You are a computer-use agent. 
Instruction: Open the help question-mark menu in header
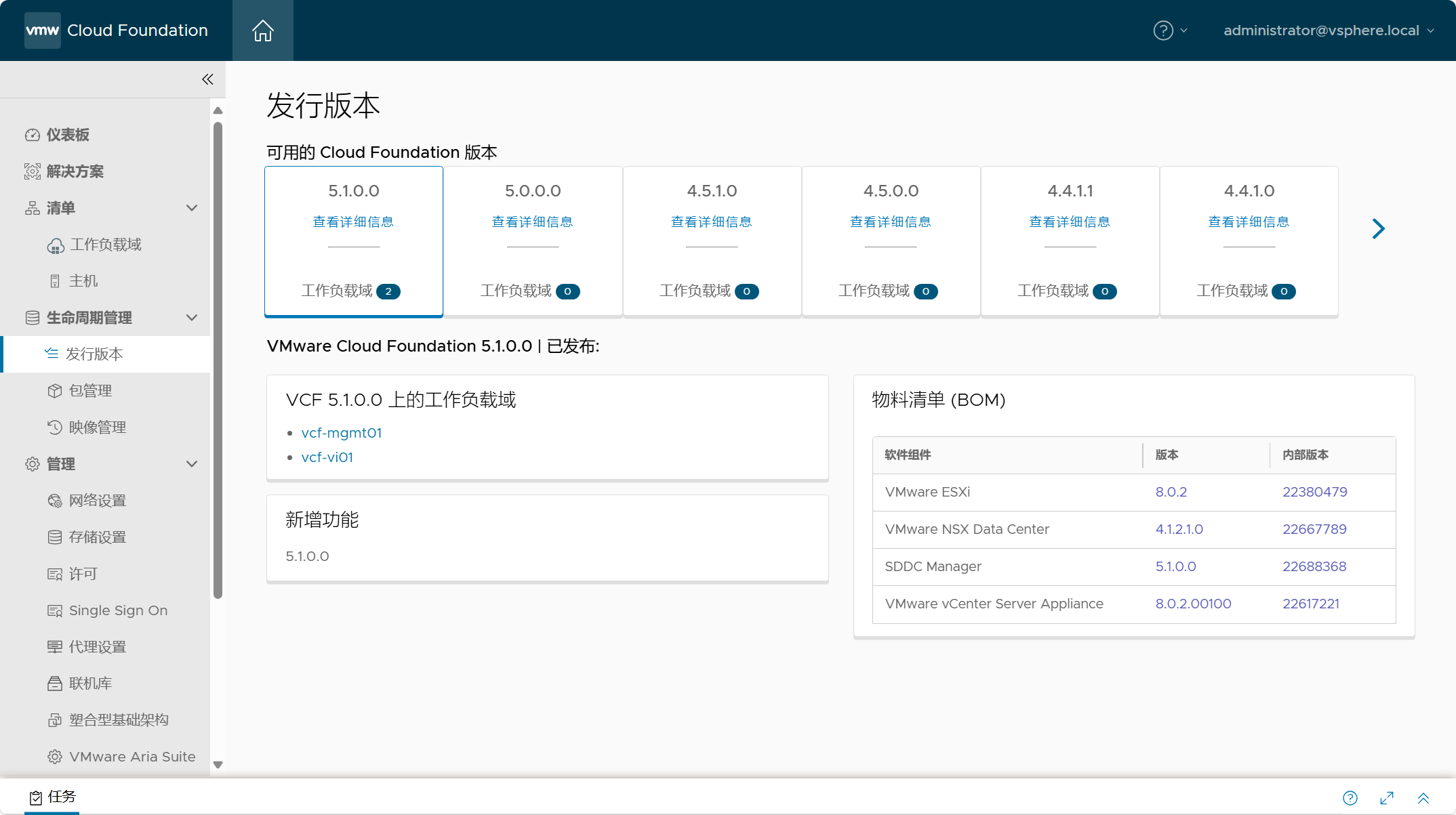pos(1170,30)
